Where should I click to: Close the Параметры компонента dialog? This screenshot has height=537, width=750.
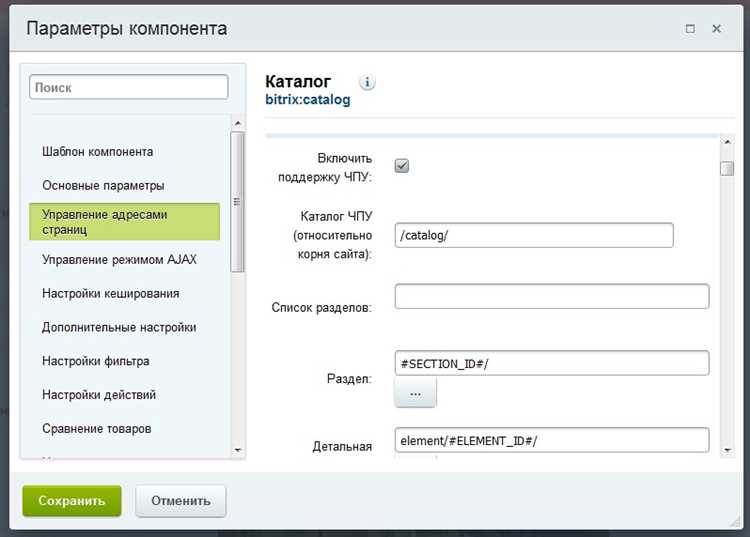point(717,29)
